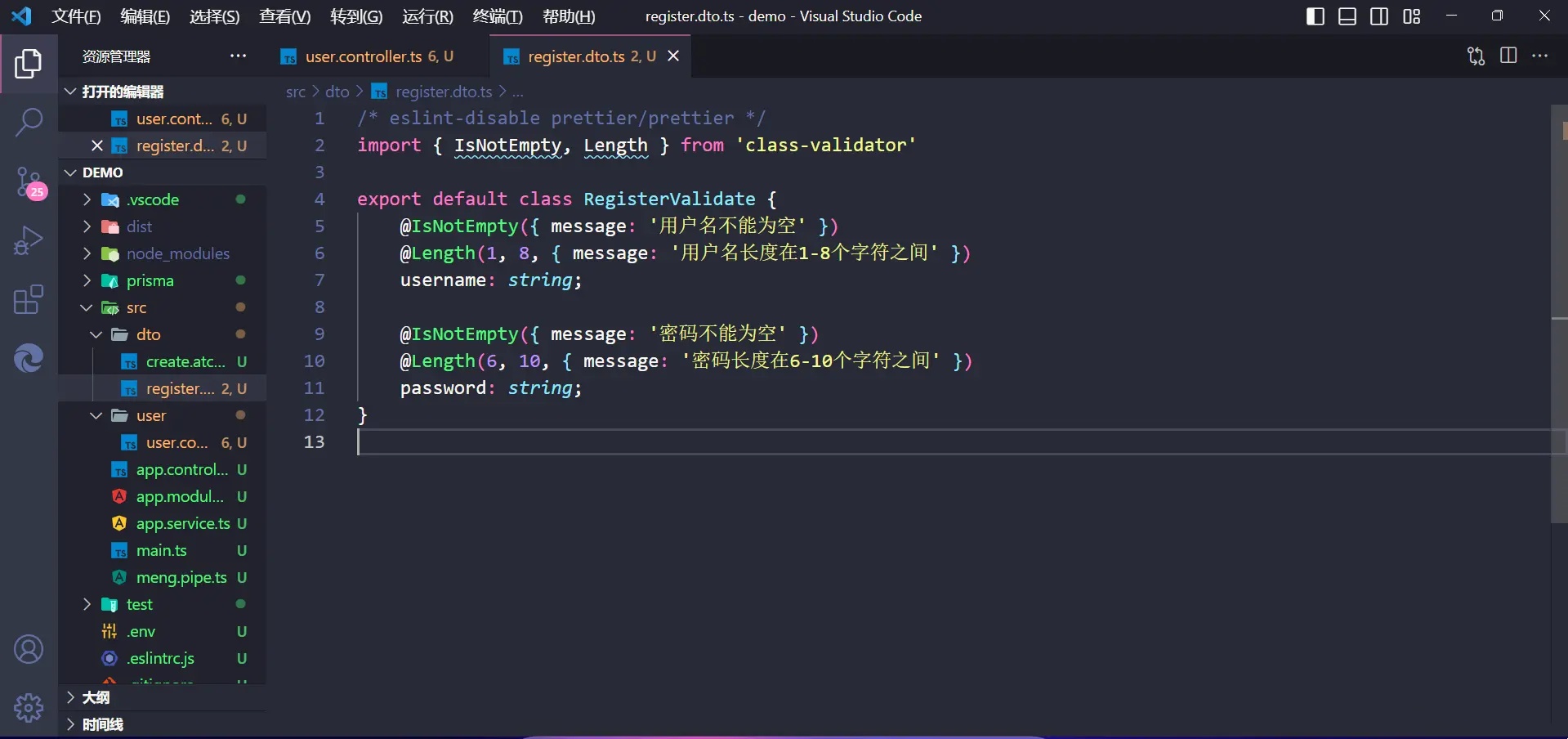Click the split editor right icon
The image size is (1568, 739).
tap(1508, 56)
